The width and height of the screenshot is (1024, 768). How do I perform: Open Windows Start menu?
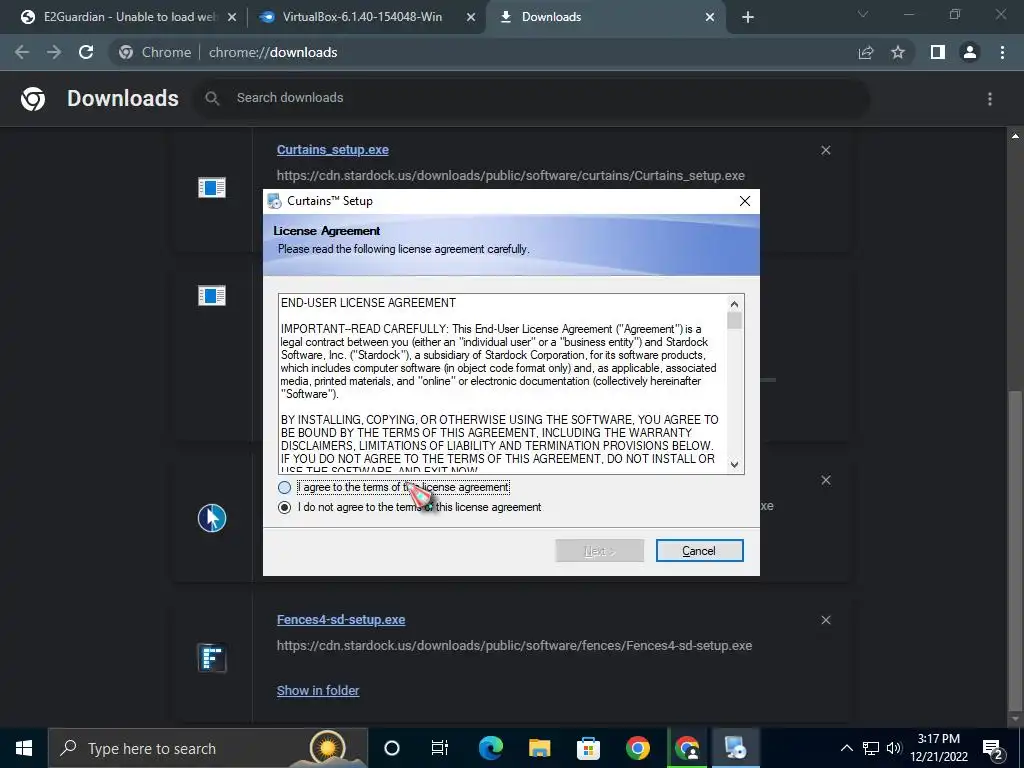coord(24,748)
